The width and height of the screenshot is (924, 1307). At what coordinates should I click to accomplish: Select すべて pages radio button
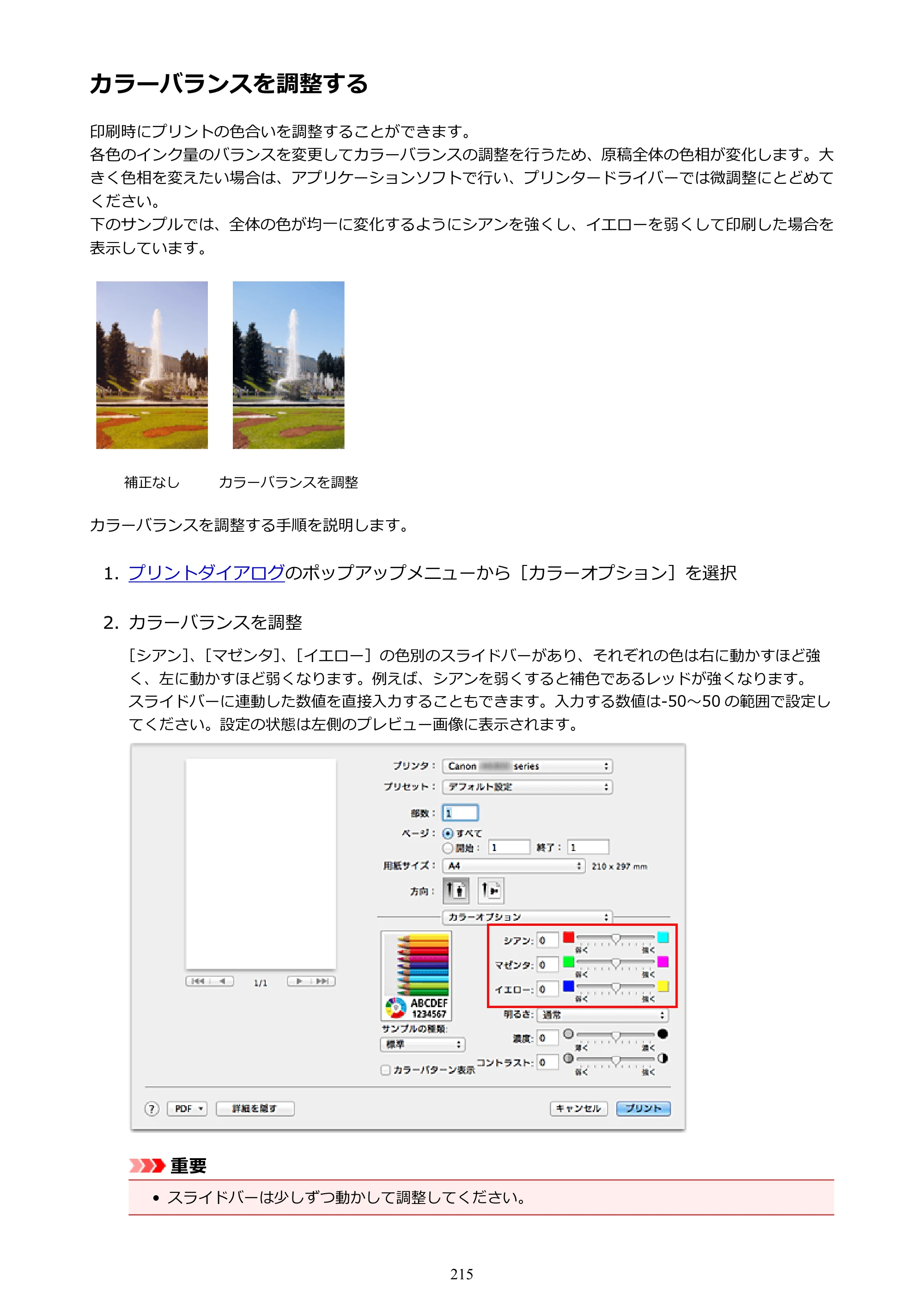[x=448, y=833]
